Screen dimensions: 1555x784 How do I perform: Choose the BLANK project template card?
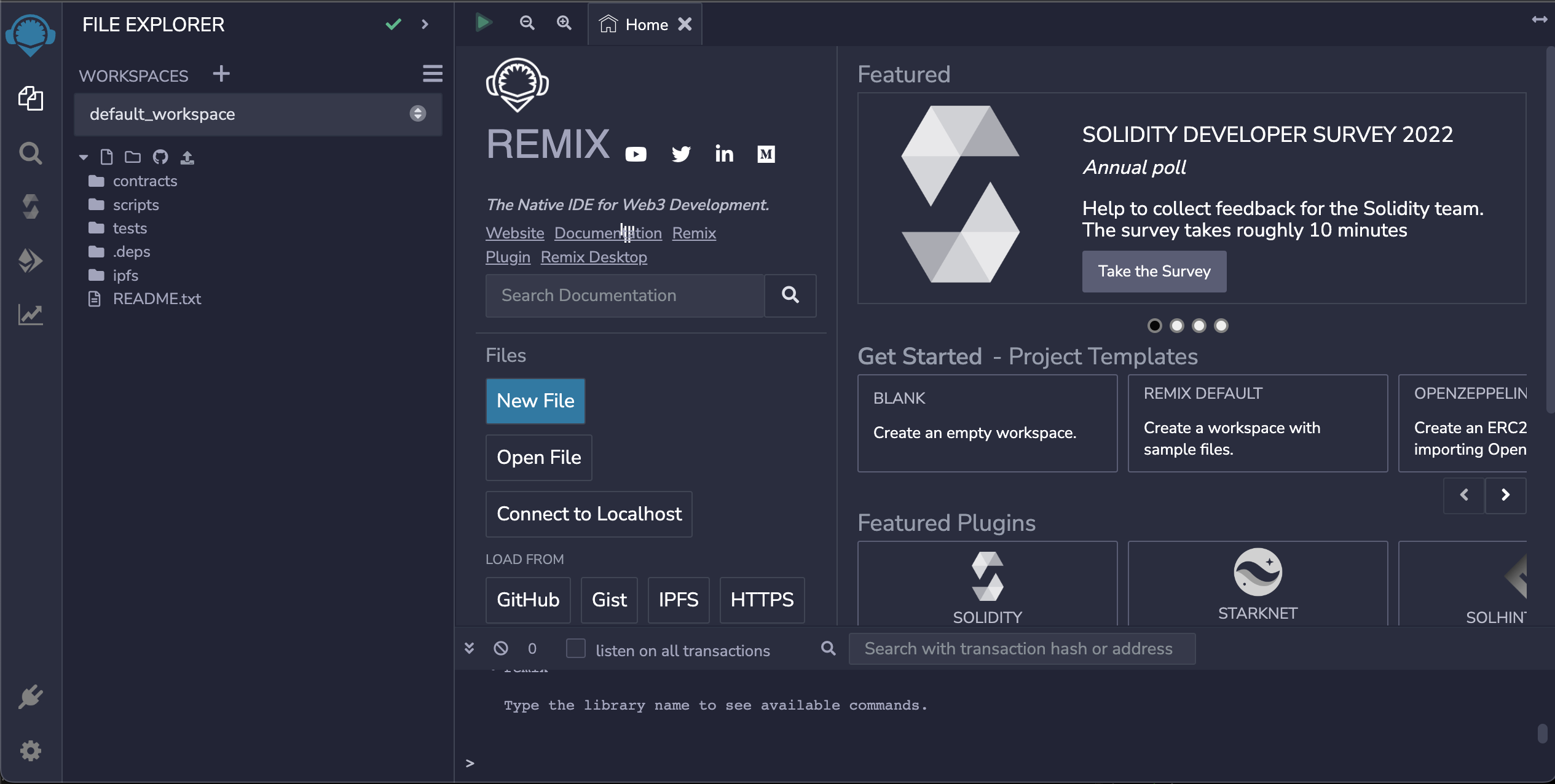coord(987,423)
